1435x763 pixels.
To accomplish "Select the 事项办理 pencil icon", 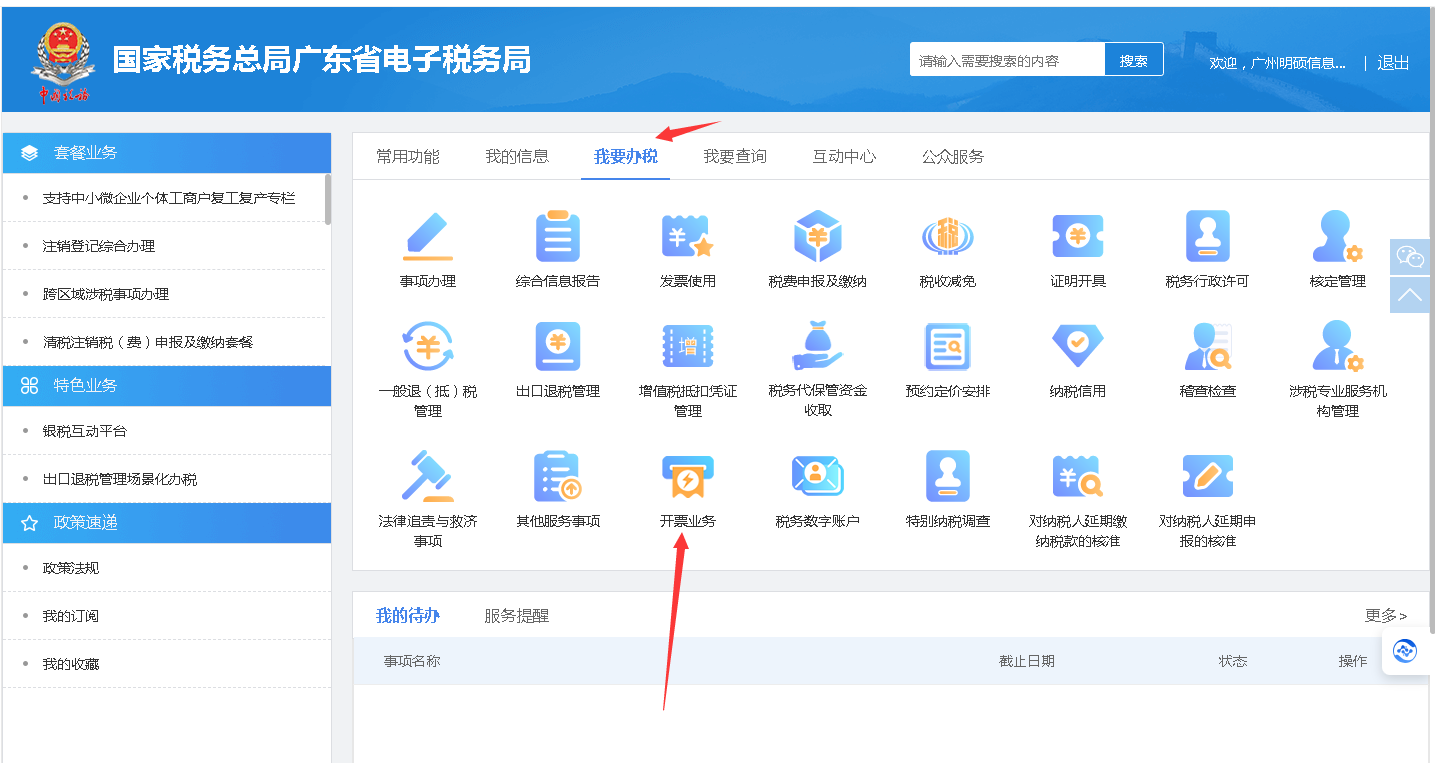I will 427,238.
